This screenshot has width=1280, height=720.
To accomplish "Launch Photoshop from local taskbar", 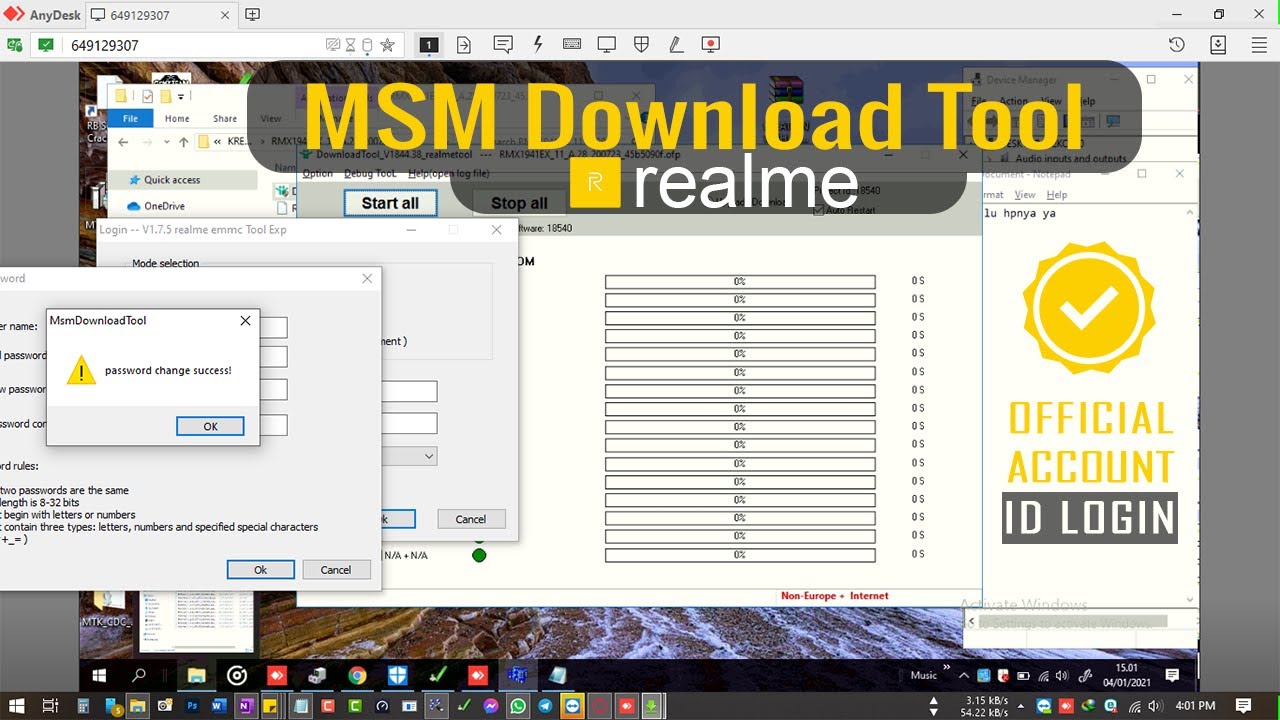I will (x=192, y=706).
